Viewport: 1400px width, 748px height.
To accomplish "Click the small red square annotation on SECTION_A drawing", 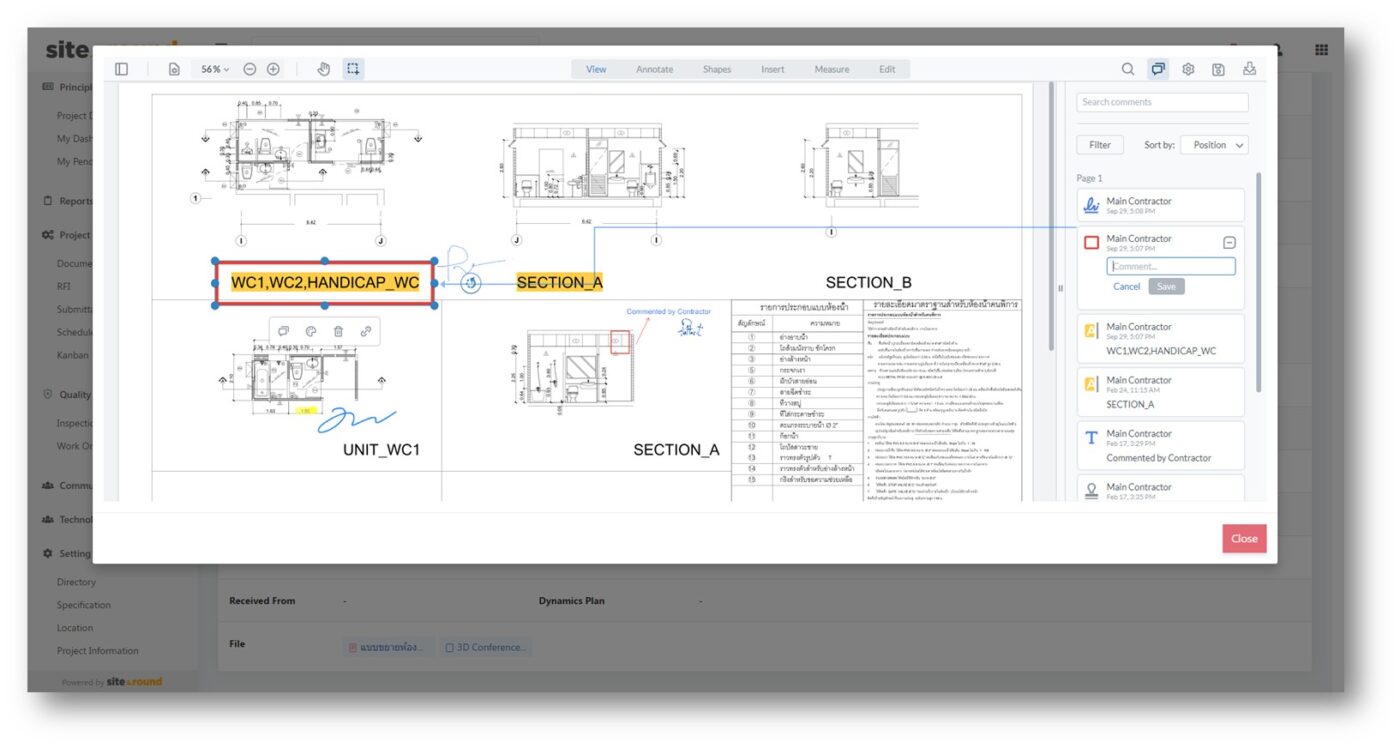I will 620,344.
